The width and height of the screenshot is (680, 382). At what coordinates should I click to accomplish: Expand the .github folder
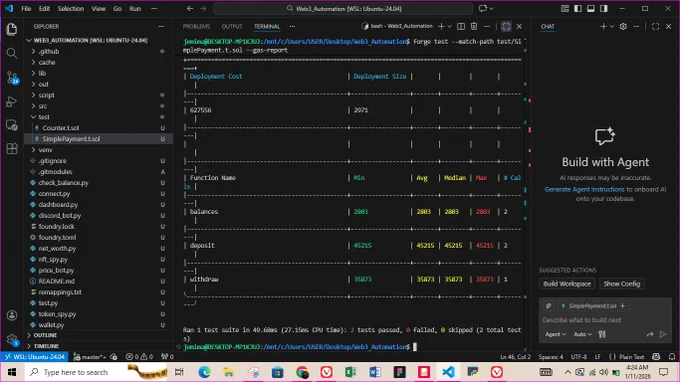[98, 51]
